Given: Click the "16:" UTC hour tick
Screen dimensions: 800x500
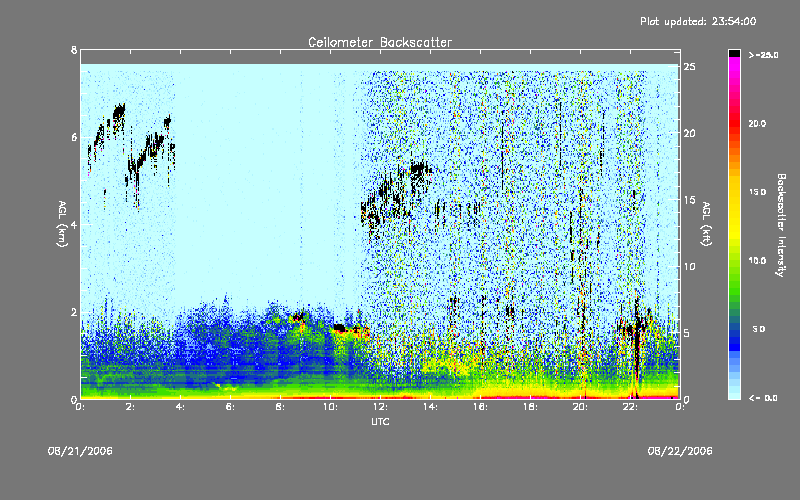Looking at the screenshot, I should pos(480,407).
